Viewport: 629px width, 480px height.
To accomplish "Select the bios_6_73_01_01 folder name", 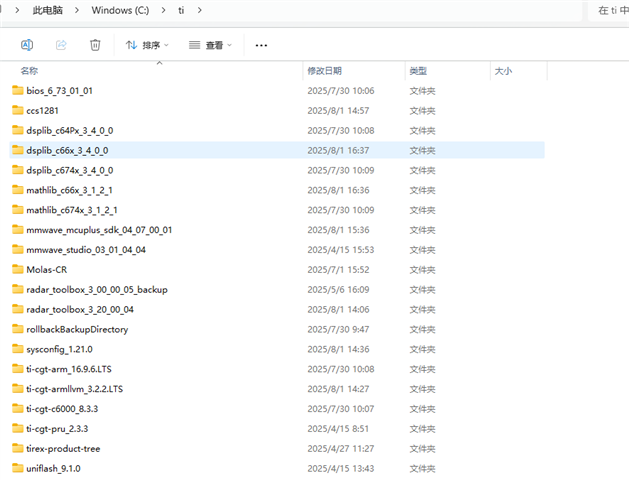I will click(59, 91).
